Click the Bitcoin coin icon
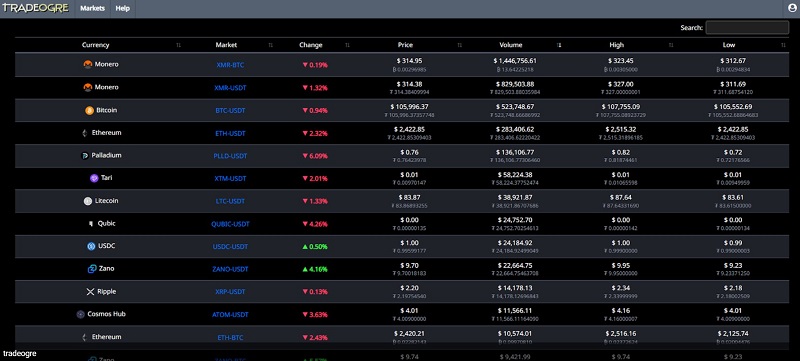The width and height of the screenshot is (800, 361). point(89,111)
